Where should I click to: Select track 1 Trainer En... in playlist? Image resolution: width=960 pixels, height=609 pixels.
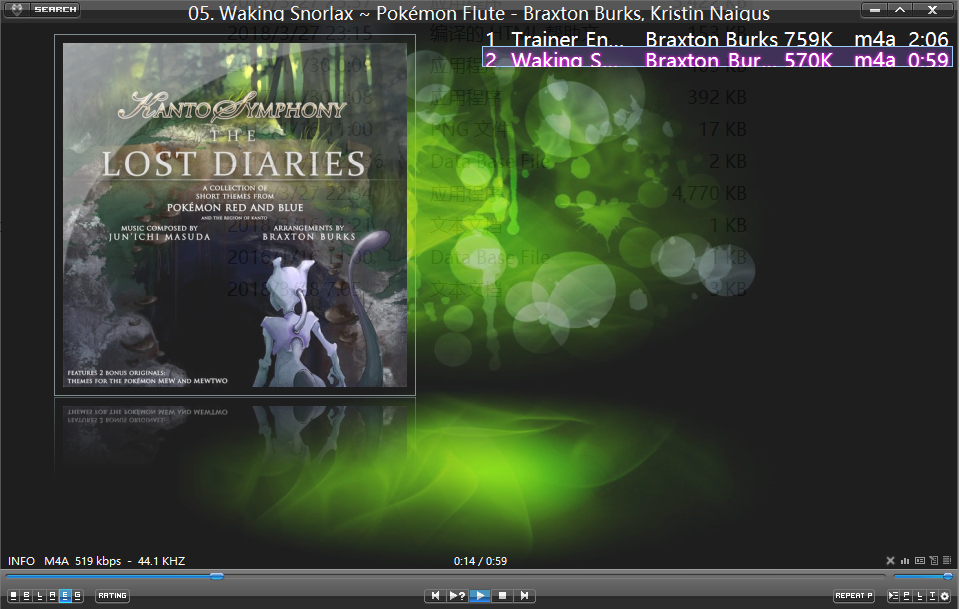point(717,39)
